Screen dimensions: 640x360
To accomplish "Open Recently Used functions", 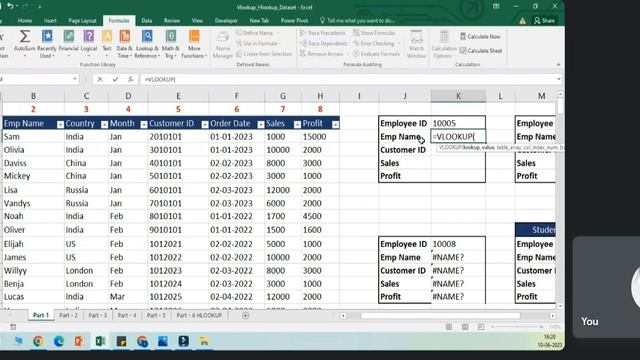I will pos(47,43).
